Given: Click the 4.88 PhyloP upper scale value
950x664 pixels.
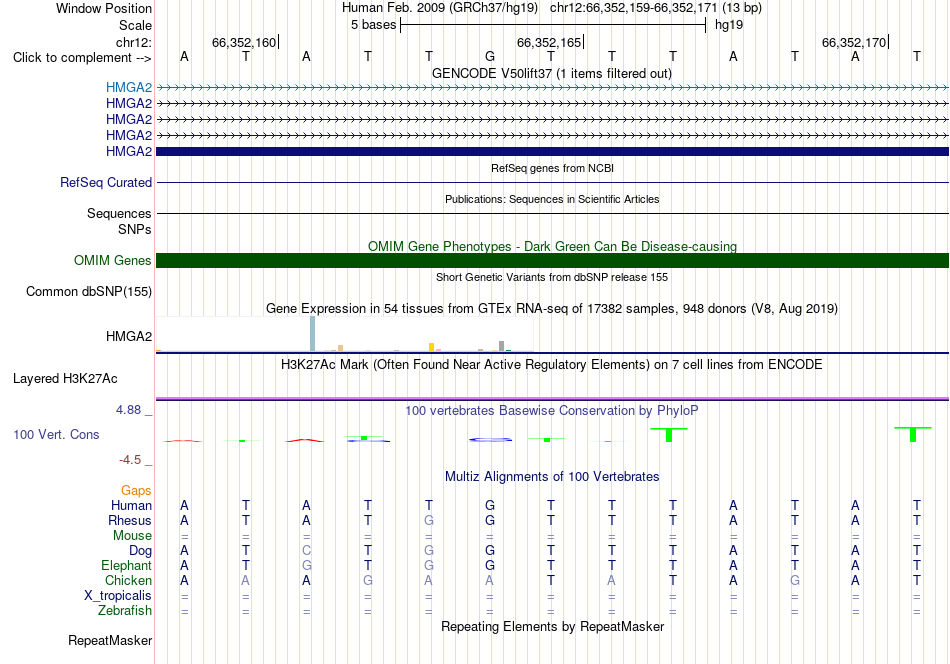Looking at the screenshot, I should [x=128, y=410].
